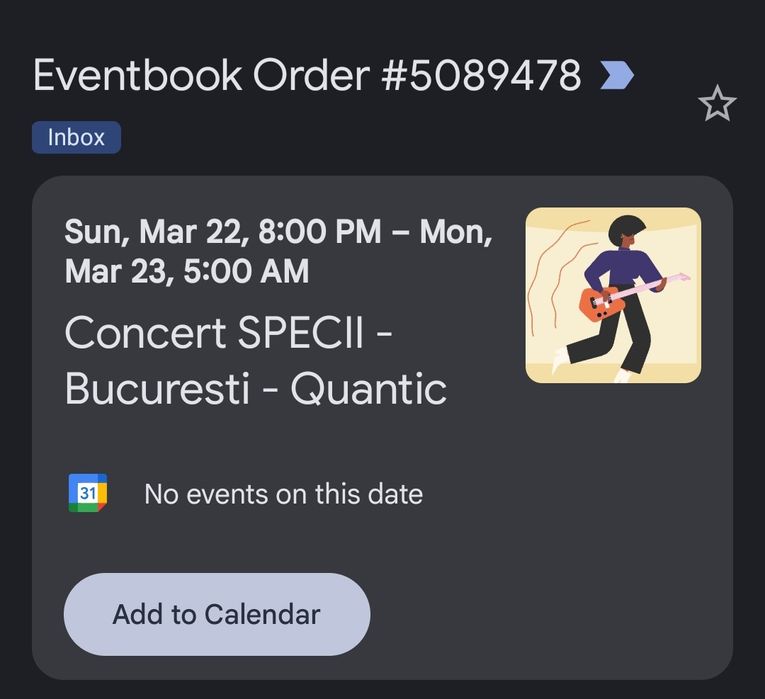Select the "Sun, Mar 22, 8:00 PM" start time
Image resolution: width=765 pixels, height=699 pixels.
pyautogui.click(x=222, y=232)
